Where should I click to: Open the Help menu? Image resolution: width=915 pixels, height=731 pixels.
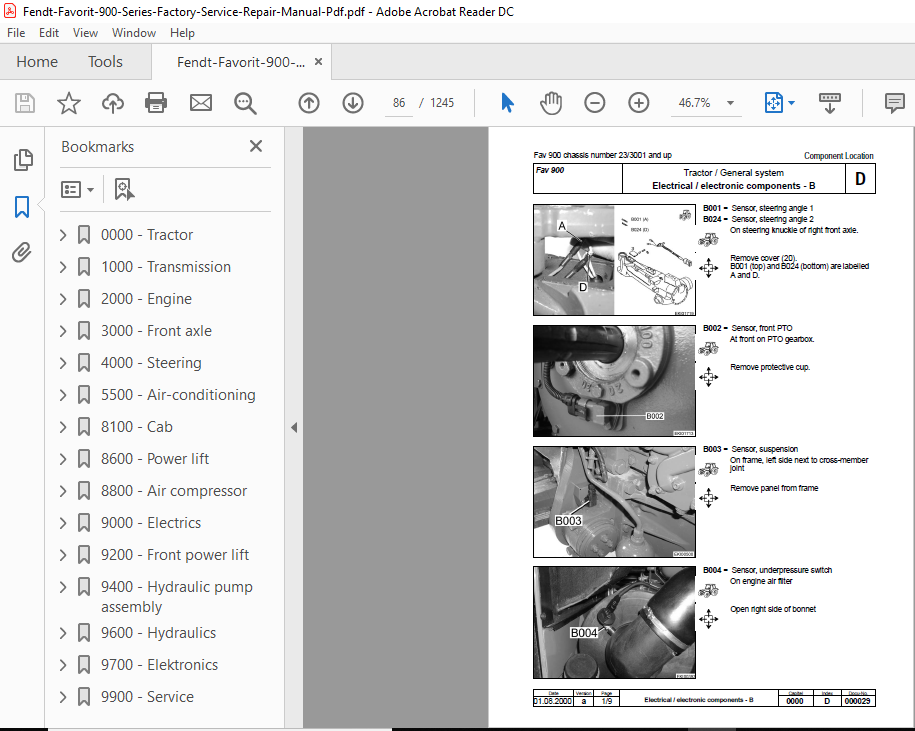182,33
